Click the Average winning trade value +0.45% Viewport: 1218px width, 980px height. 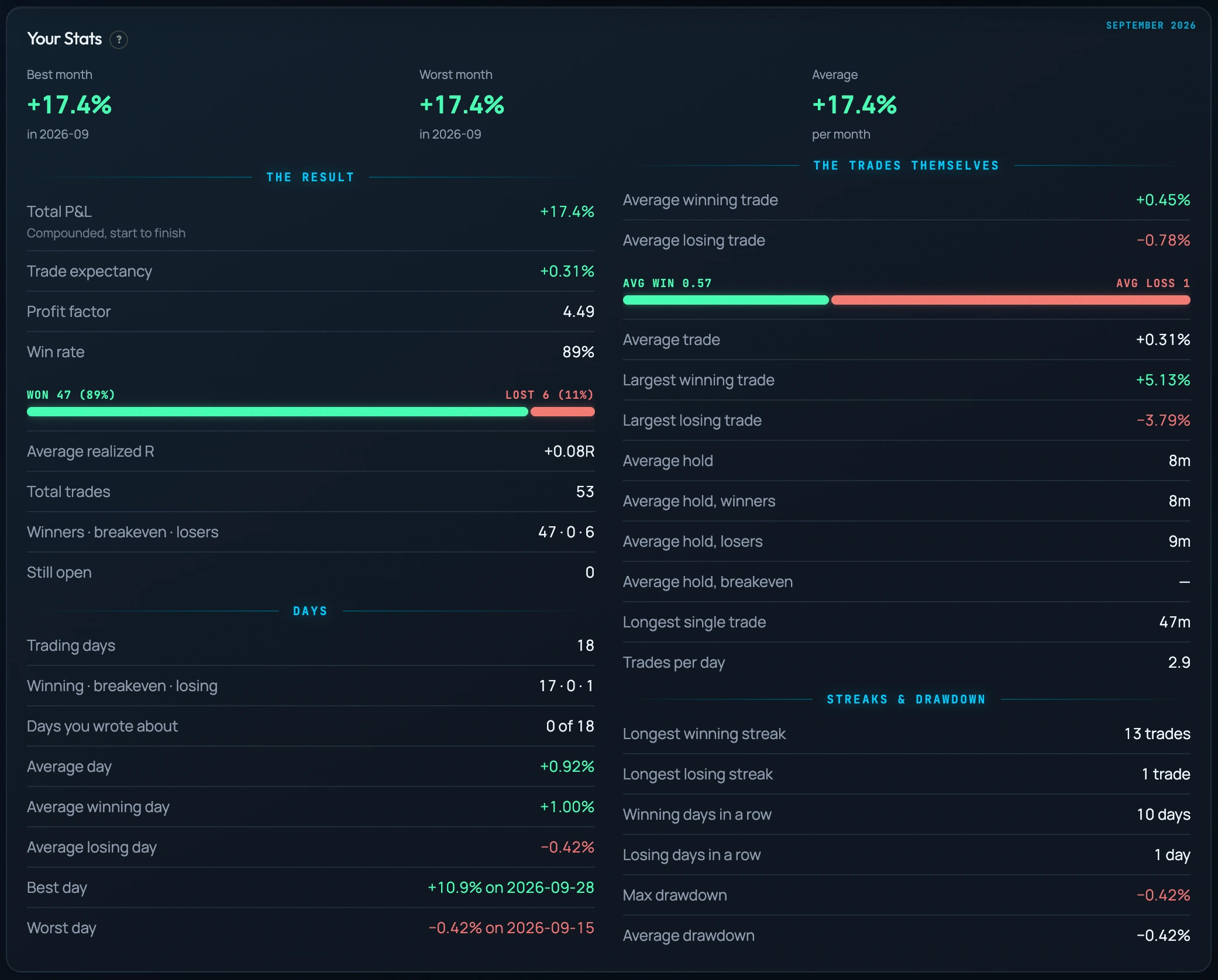click(1163, 200)
